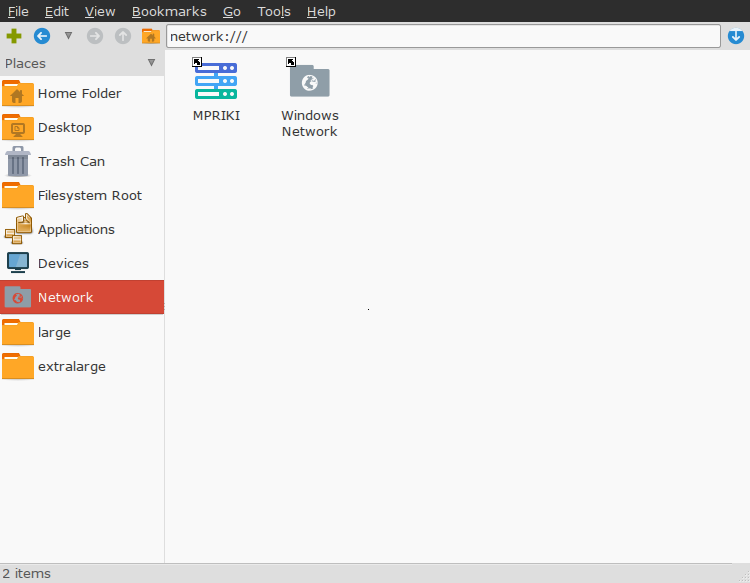Open the history dropdown arrow beside Back
750x583 pixels.
(x=68, y=35)
